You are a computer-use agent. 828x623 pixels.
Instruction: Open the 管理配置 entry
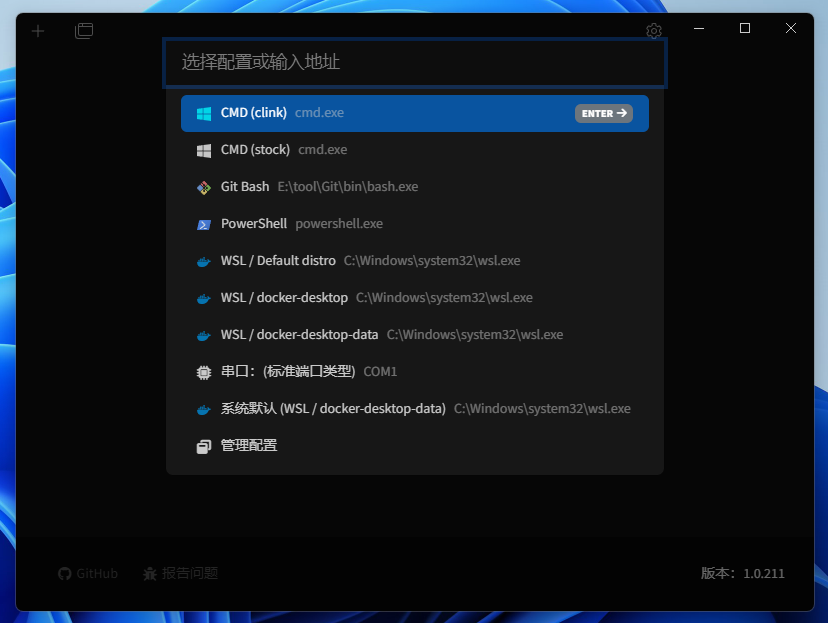[248, 445]
